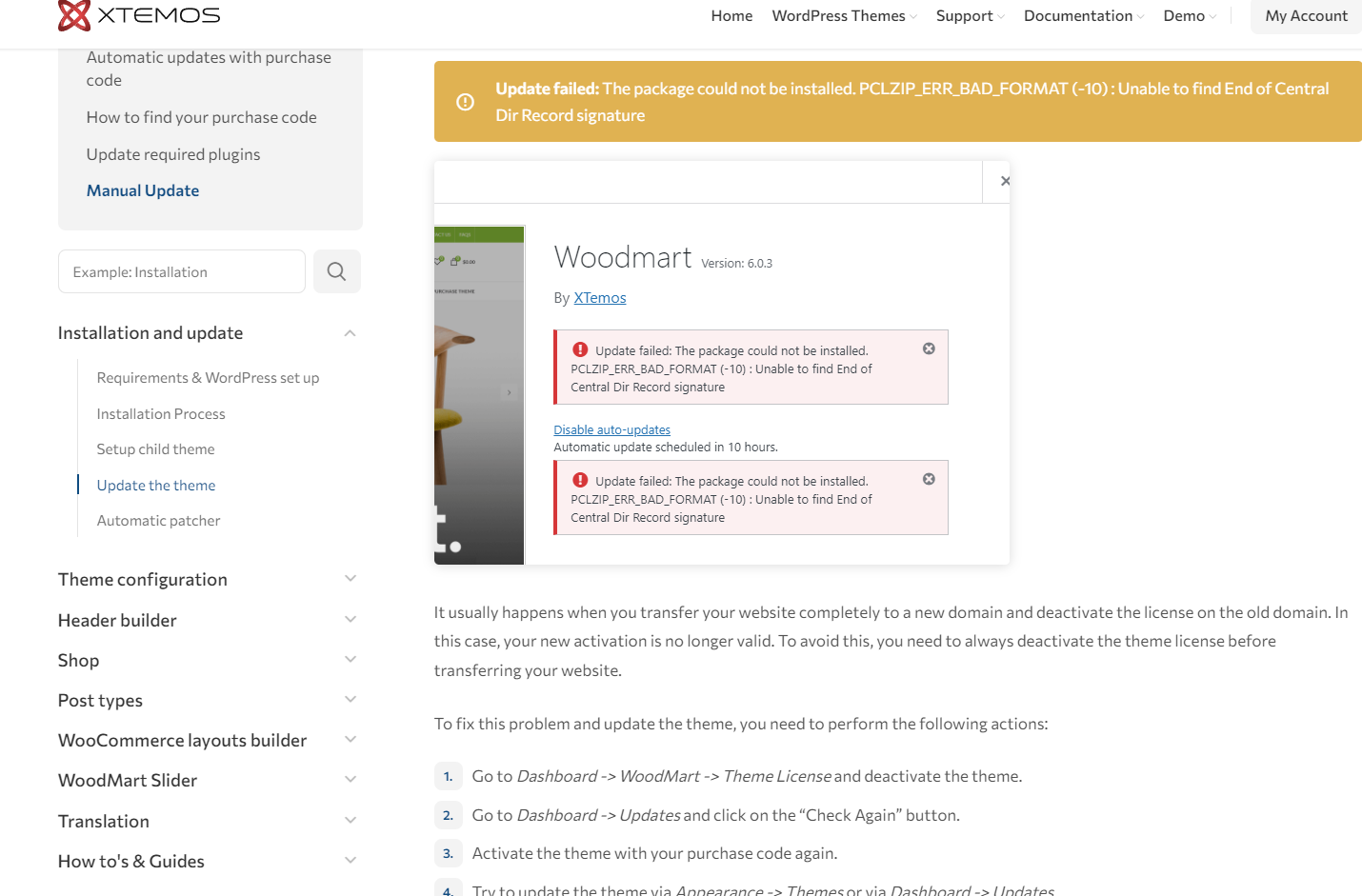Expand the Theme configuration section

tap(350, 579)
